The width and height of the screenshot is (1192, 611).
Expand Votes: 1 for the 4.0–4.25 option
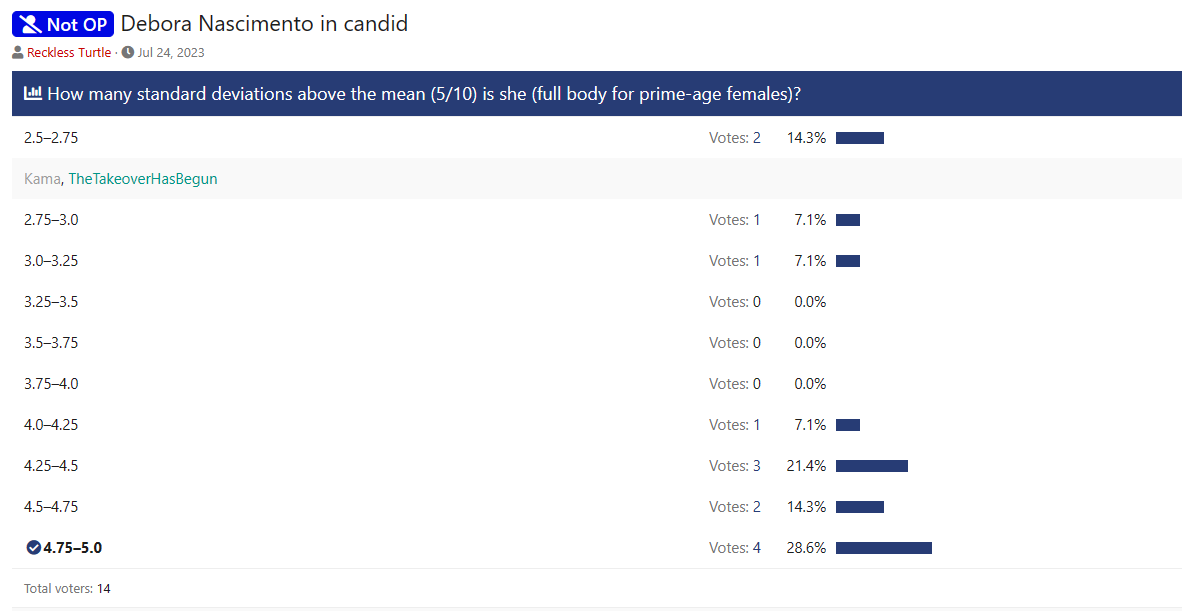coord(734,425)
